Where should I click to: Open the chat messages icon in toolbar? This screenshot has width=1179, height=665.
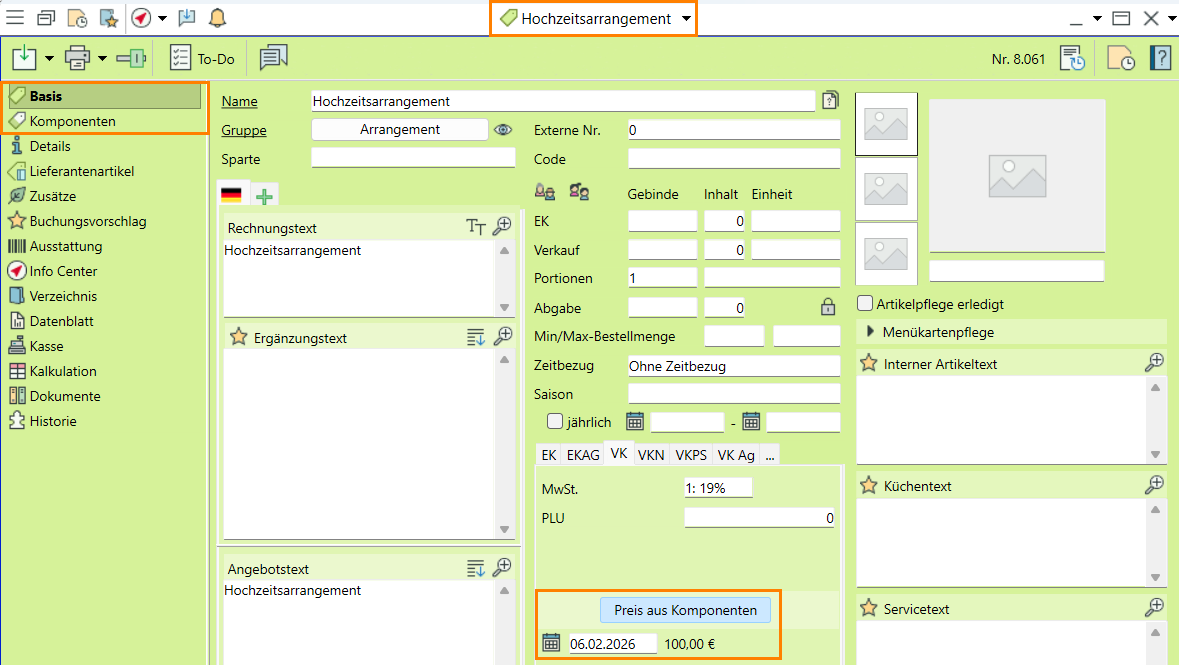tap(273, 58)
